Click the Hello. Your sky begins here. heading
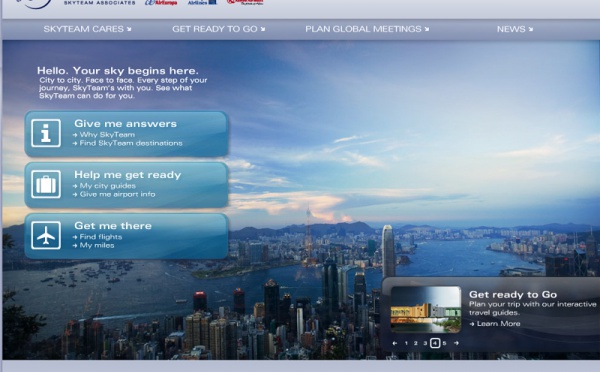 click(x=118, y=71)
